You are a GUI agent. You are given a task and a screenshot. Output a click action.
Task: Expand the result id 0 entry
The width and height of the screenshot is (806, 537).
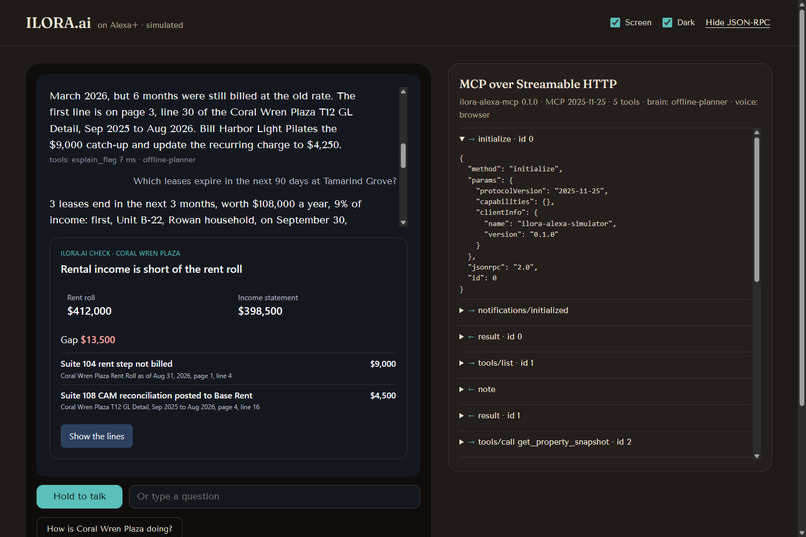(605, 337)
